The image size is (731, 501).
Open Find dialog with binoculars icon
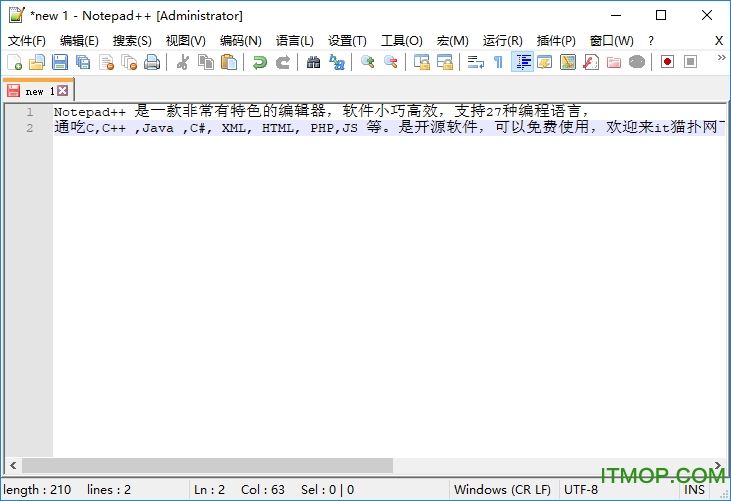(x=313, y=62)
